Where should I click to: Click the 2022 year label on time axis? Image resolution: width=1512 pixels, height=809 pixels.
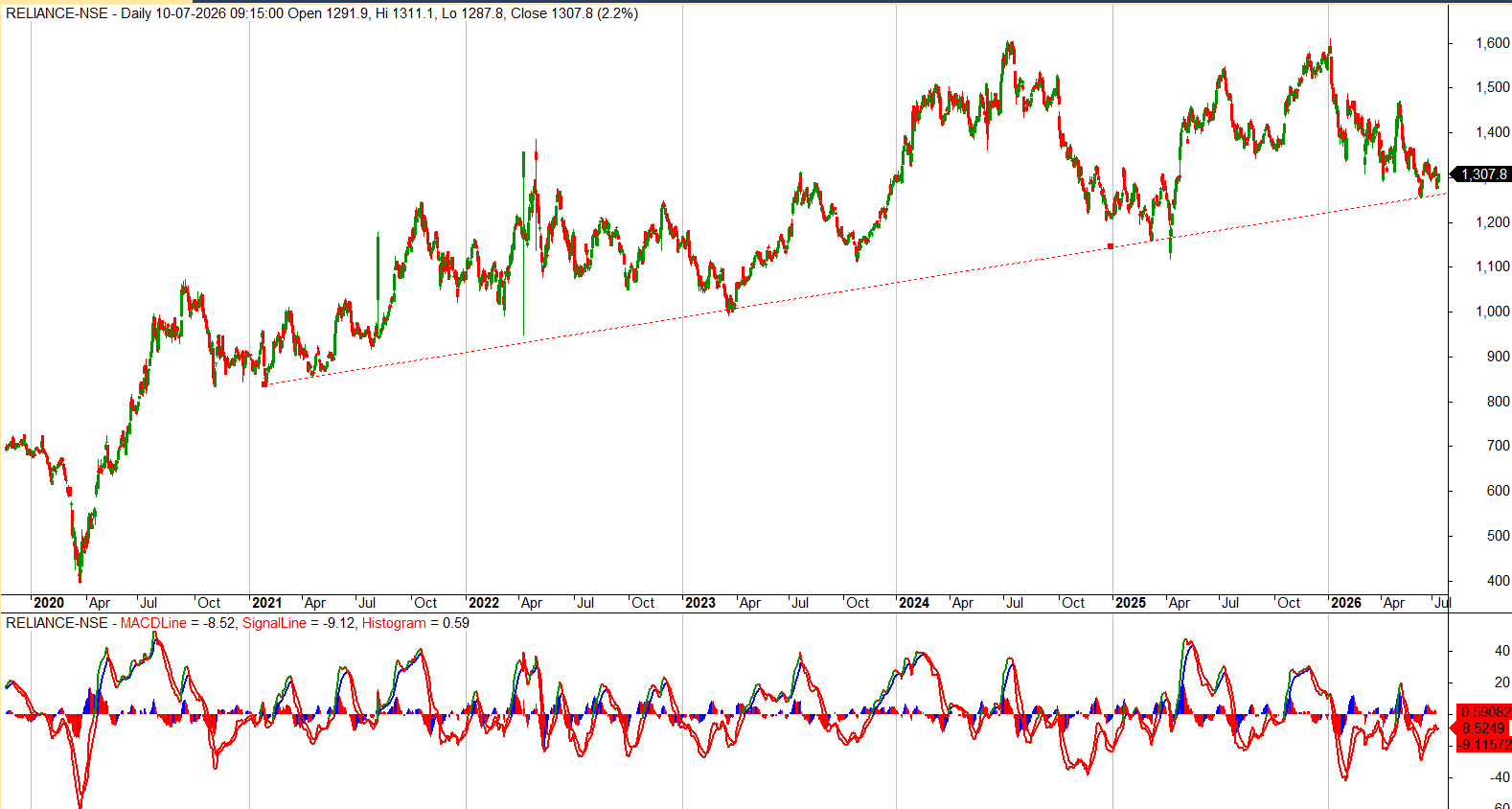[x=483, y=603]
